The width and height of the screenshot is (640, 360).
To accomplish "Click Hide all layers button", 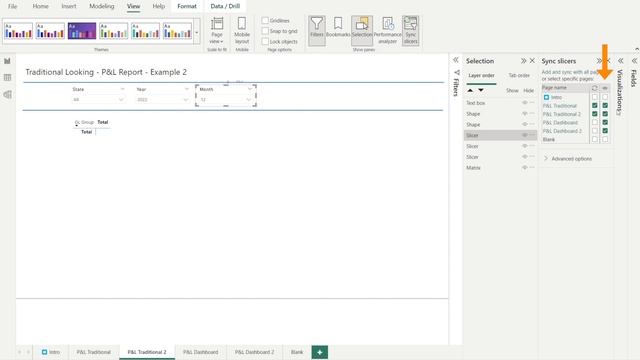I will pos(529,91).
